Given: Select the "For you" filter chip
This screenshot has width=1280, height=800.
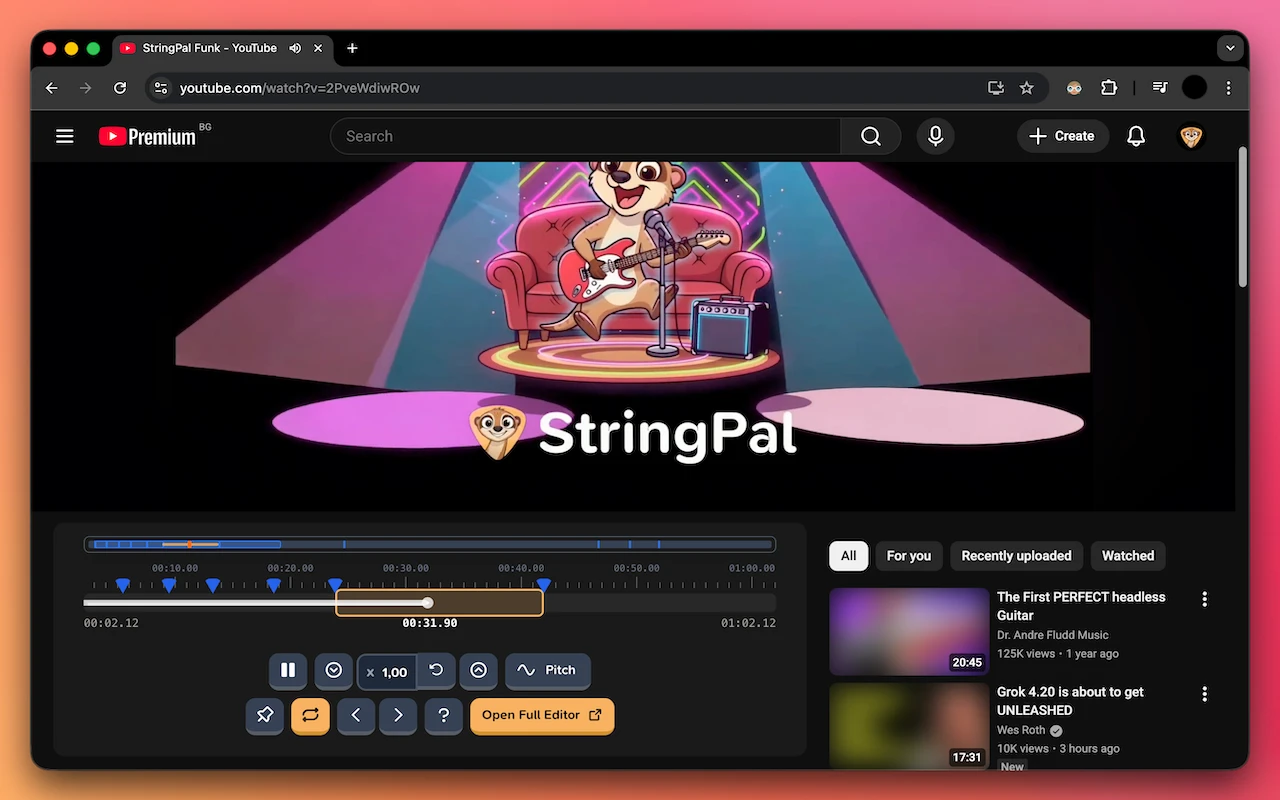Looking at the screenshot, I should point(908,556).
